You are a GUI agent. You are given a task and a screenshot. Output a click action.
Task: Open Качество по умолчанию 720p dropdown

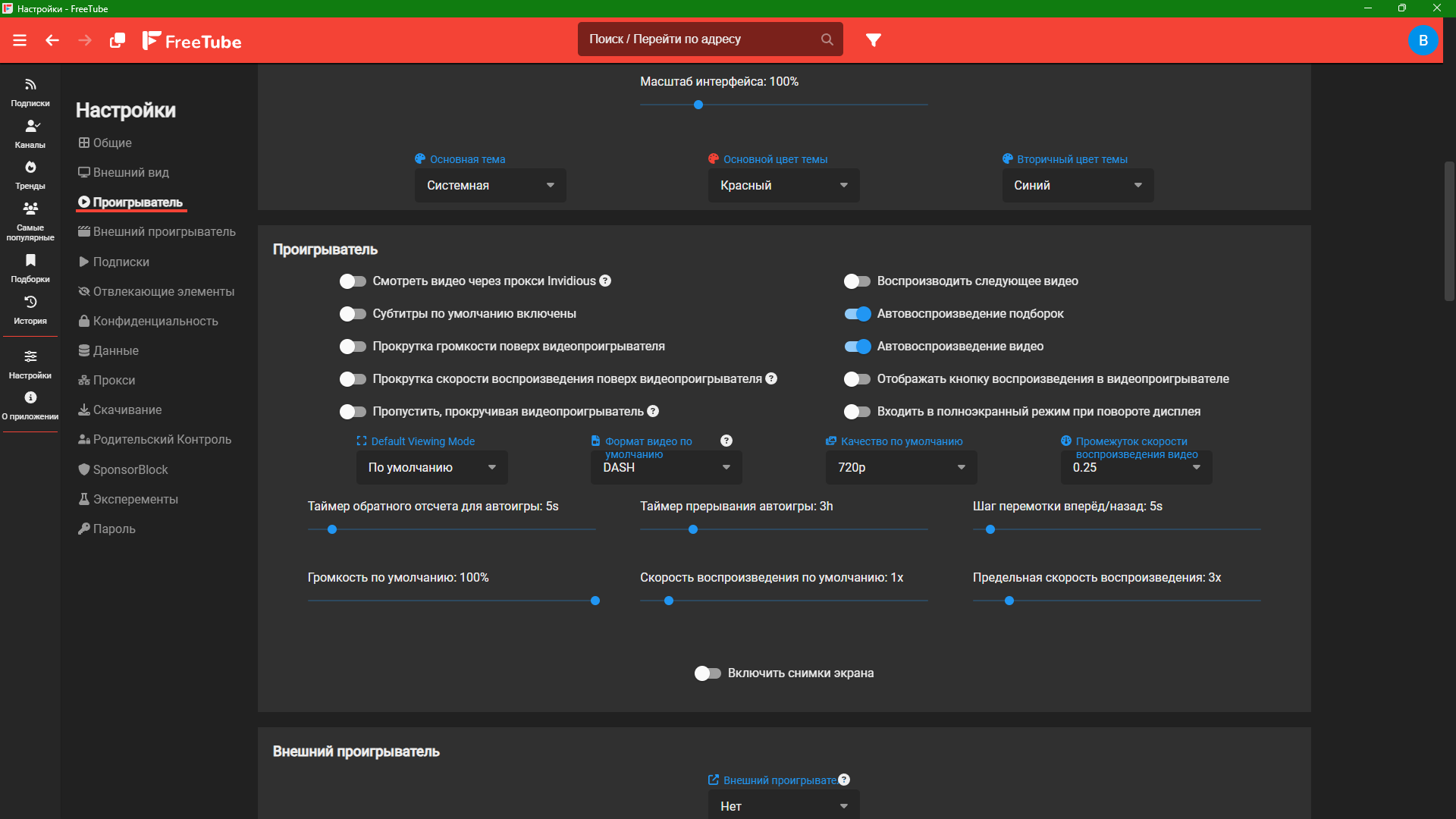[x=901, y=468]
